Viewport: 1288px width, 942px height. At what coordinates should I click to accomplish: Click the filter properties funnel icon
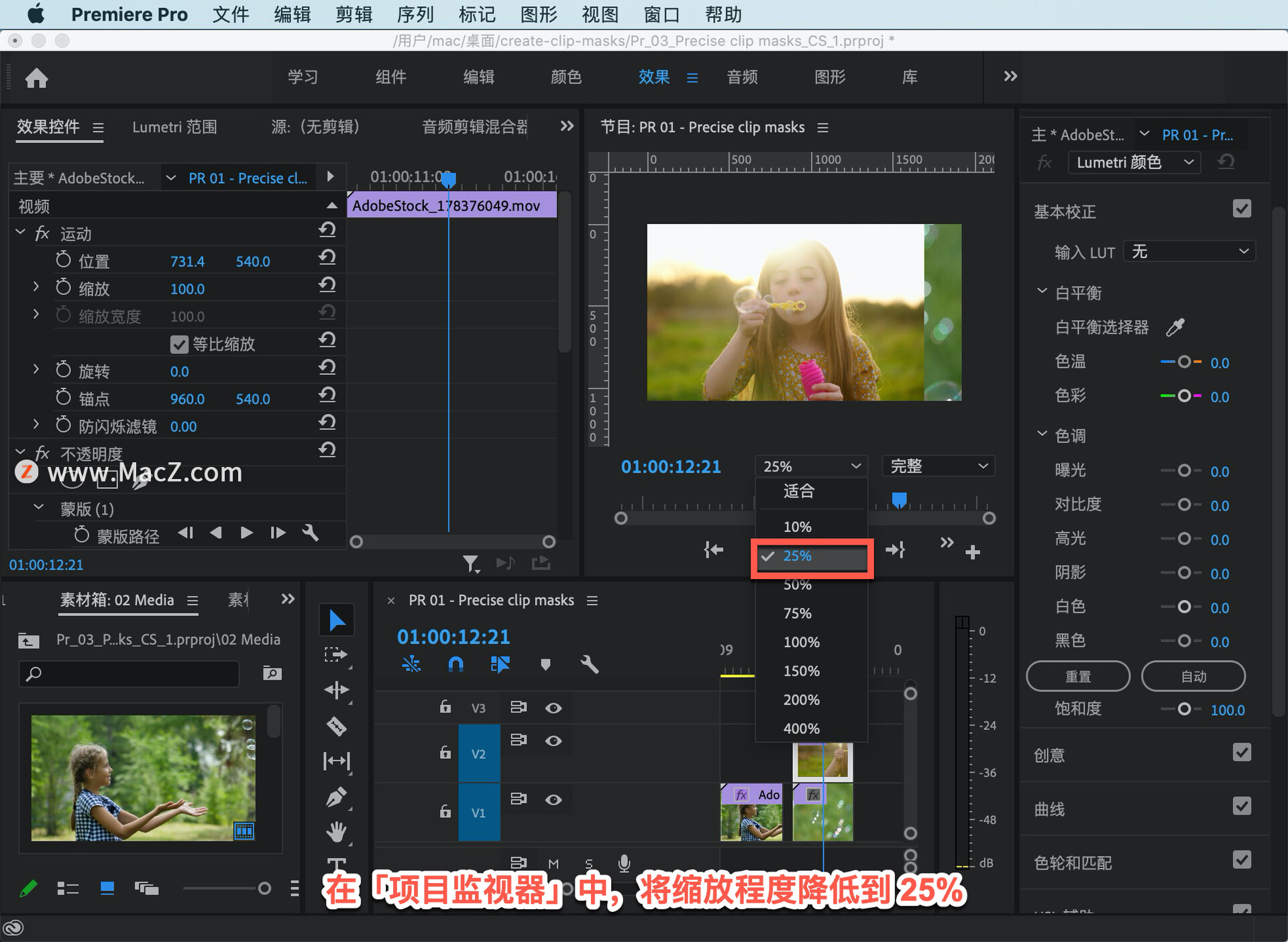471,564
